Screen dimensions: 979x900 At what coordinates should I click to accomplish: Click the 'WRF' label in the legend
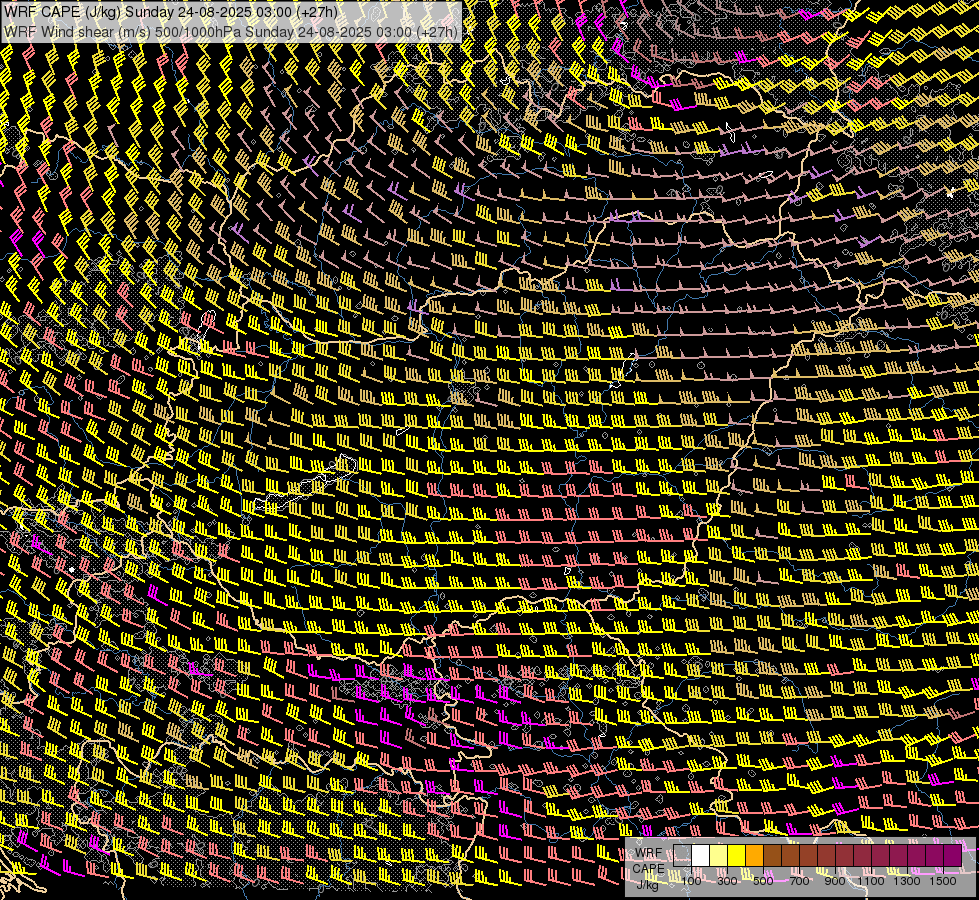(649, 853)
